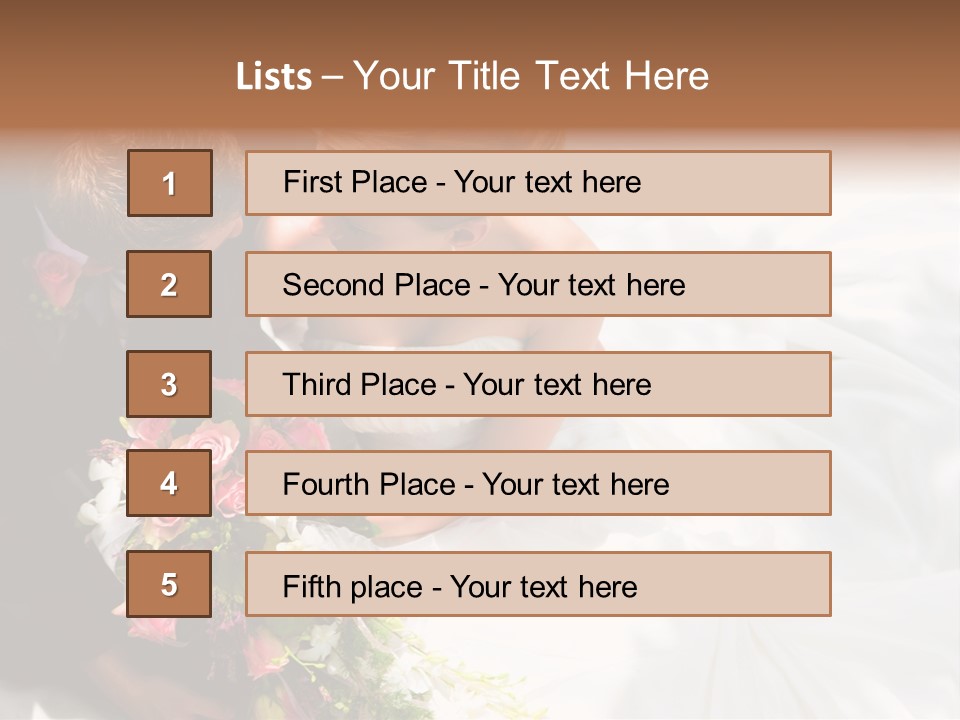Image resolution: width=960 pixels, height=720 pixels.
Task: Click the bold word Lists in the title
Action: pos(274,77)
